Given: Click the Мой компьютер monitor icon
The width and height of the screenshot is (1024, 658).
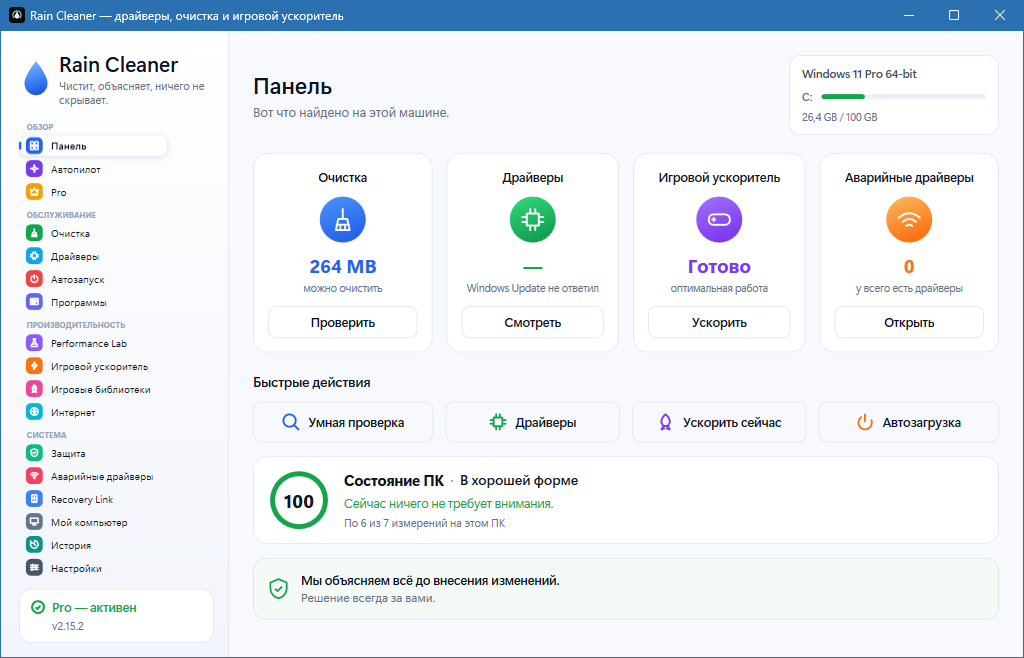Looking at the screenshot, I should tap(35, 522).
